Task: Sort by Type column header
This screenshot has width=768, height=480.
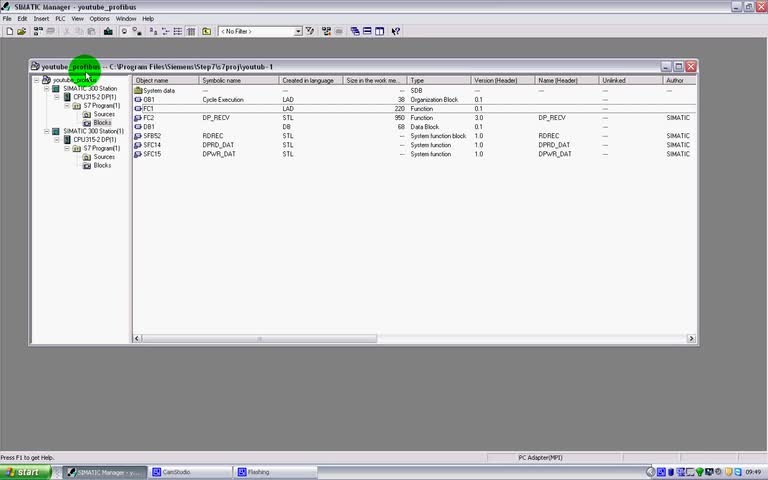Action: coord(438,80)
